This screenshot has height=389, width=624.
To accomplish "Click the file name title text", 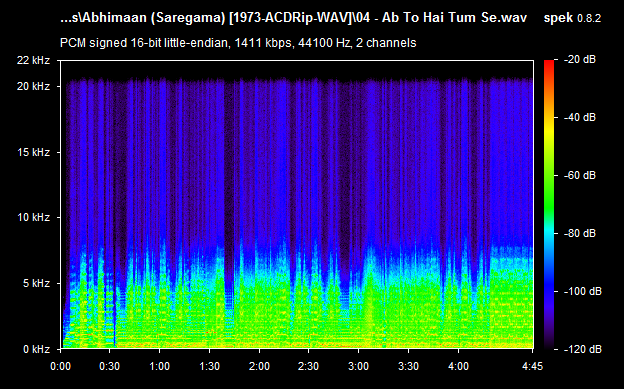I will coord(294,18).
